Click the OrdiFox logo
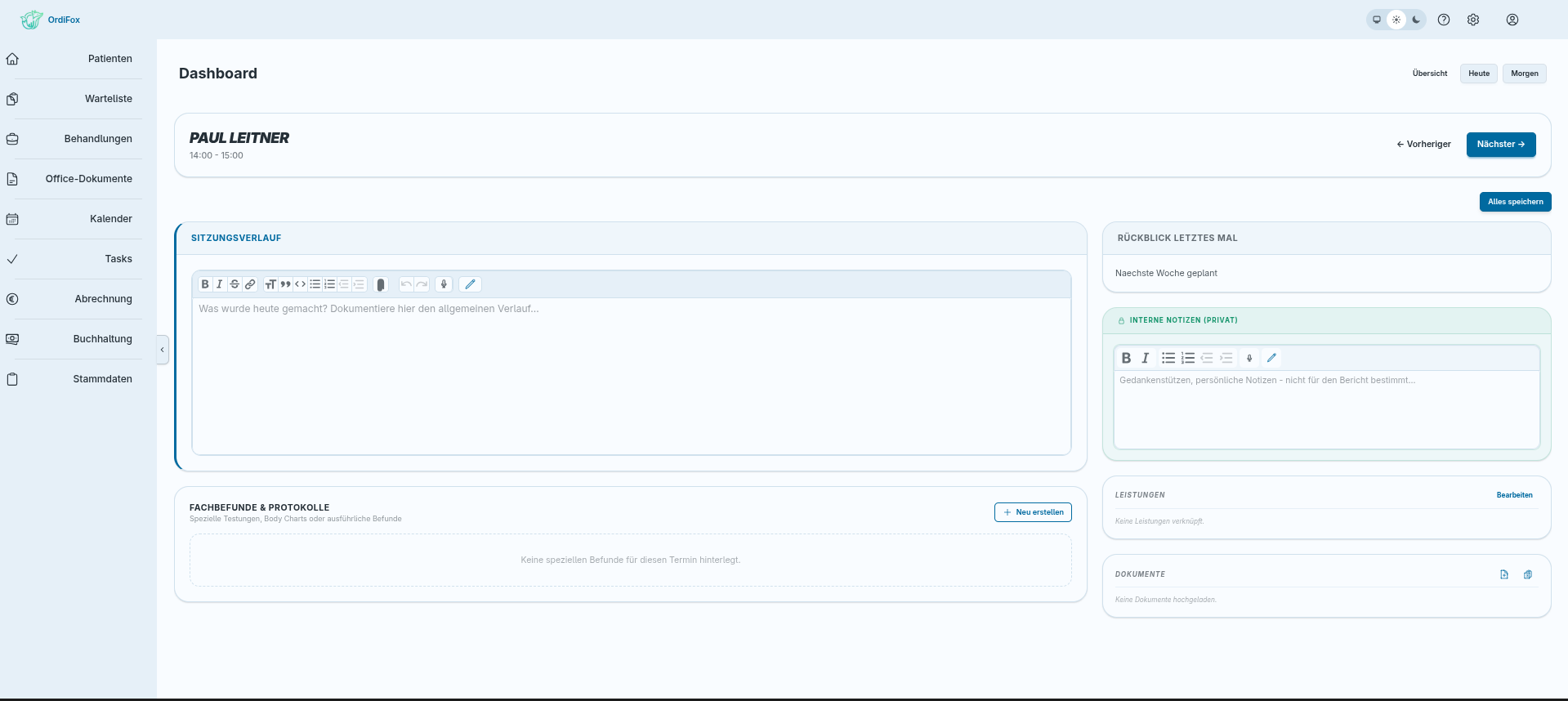This screenshot has height=701, width=1568. (x=51, y=20)
